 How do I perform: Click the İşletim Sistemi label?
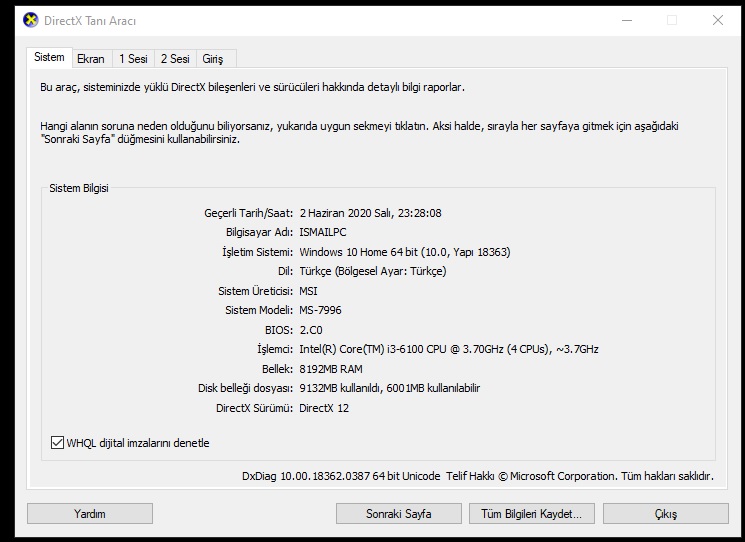coord(258,252)
